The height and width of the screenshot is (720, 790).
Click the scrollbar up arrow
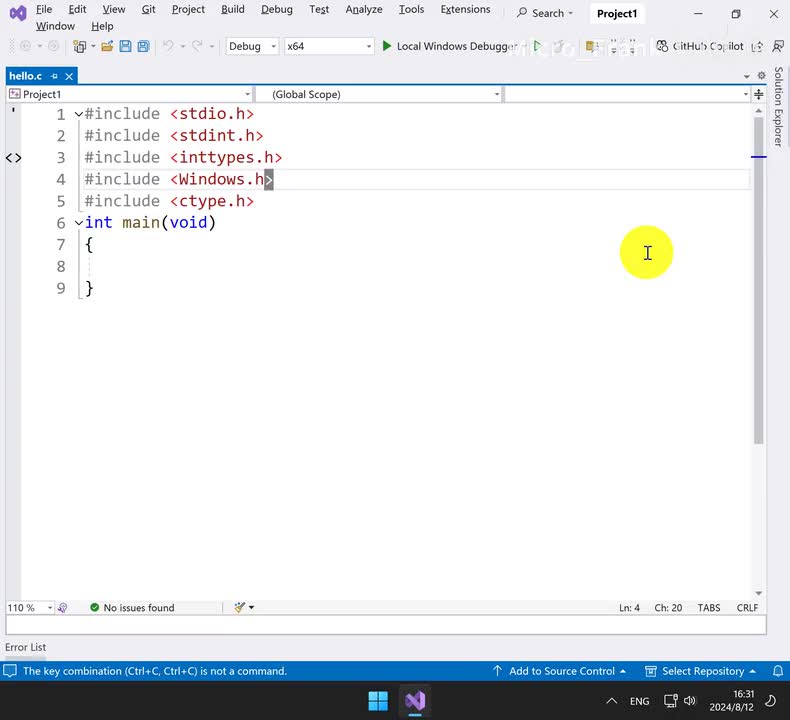[759, 110]
